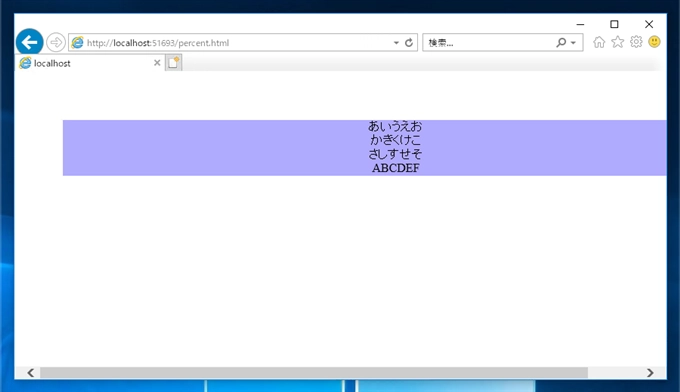Click the forward navigation arrow
This screenshot has width=680, height=392.
56,42
